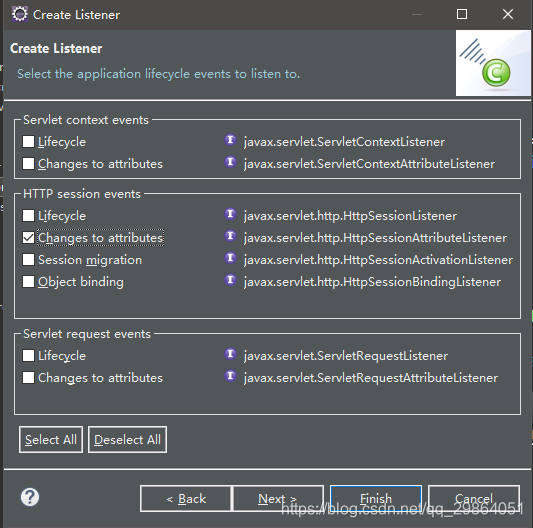Click javax.servlet.ServletRequestListener text

click(x=346, y=356)
